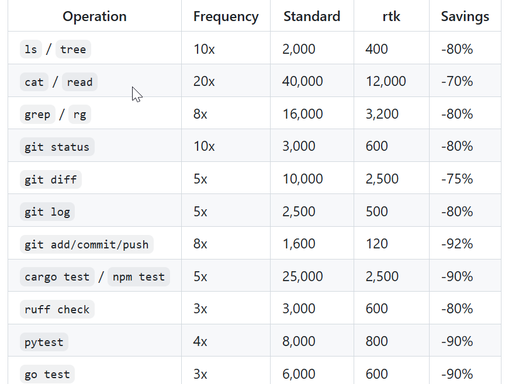This screenshot has height=384, width=512.
Task: Click rtk value 500 in git log row
Action: tap(377, 212)
